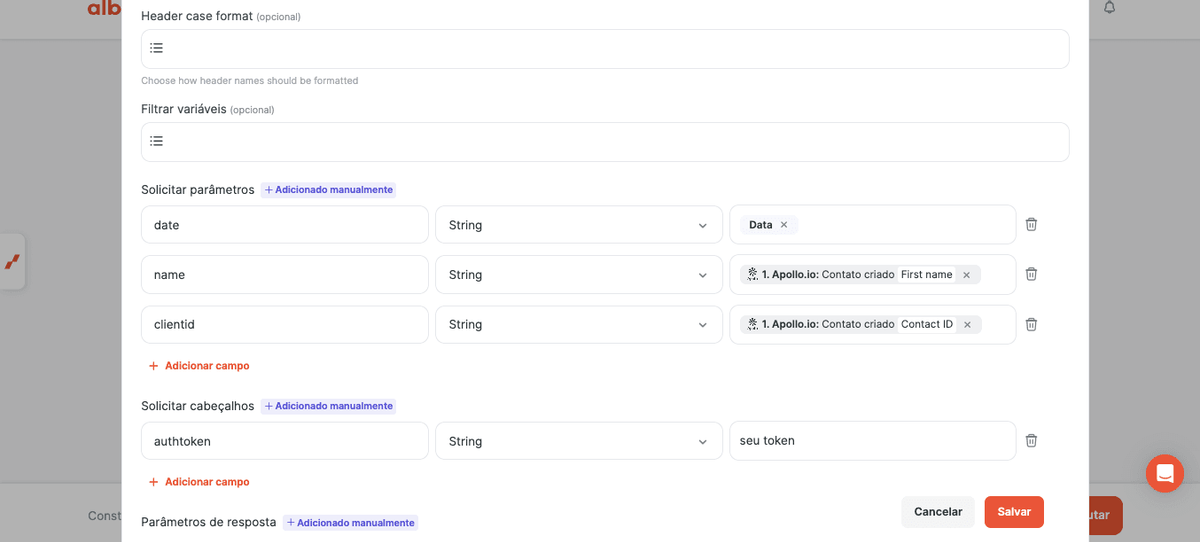This screenshot has height=542, width=1200.
Task: Click the Filtrar variáveis label
Action: pyautogui.click(x=184, y=109)
